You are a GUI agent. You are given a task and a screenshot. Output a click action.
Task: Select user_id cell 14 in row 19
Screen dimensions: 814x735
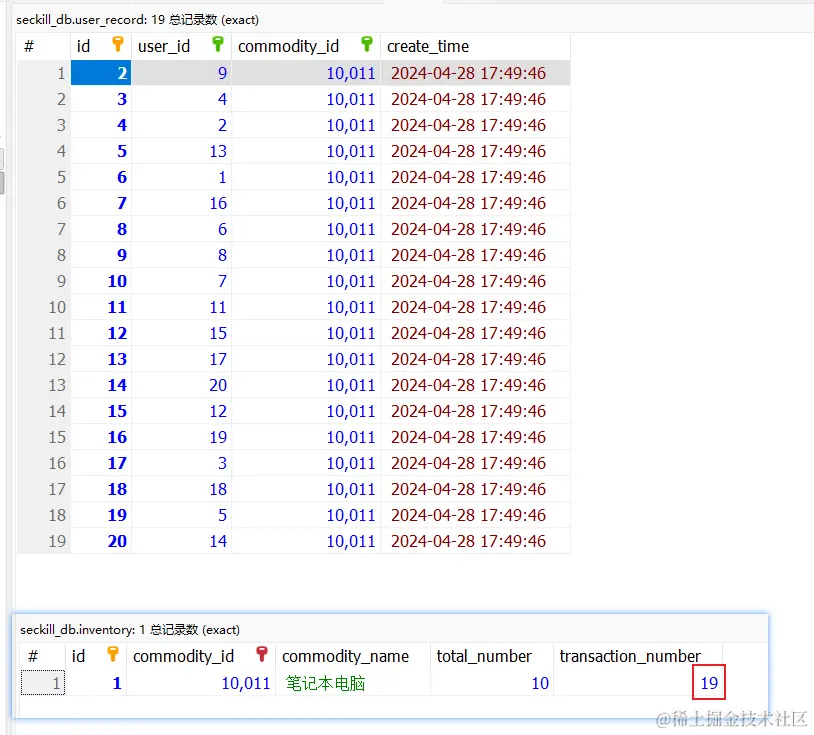pyautogui.click(x=181, y=541)
